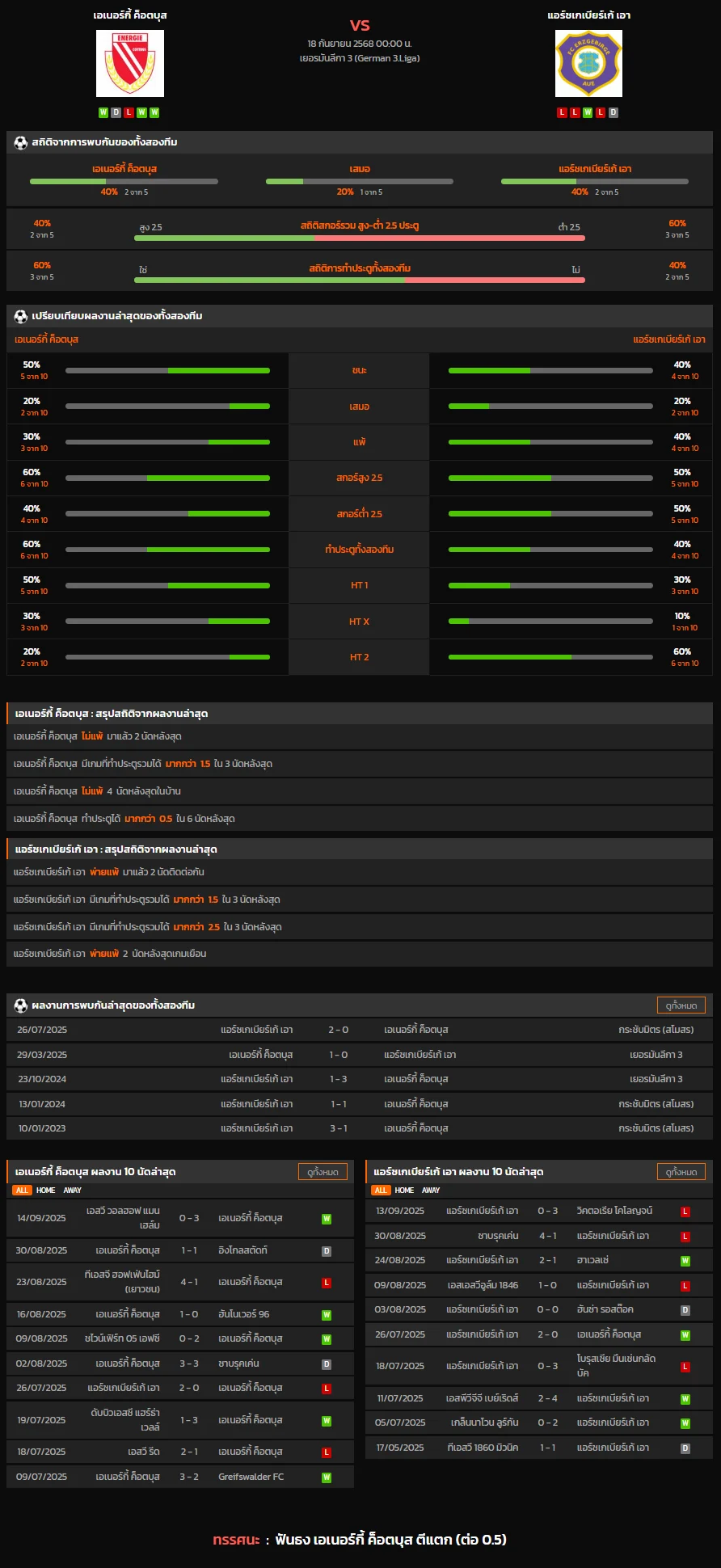Open ดูทั้งหมด button in Aue last 10 header
The image size is (721, 1568).
[x=681, y=1172]
